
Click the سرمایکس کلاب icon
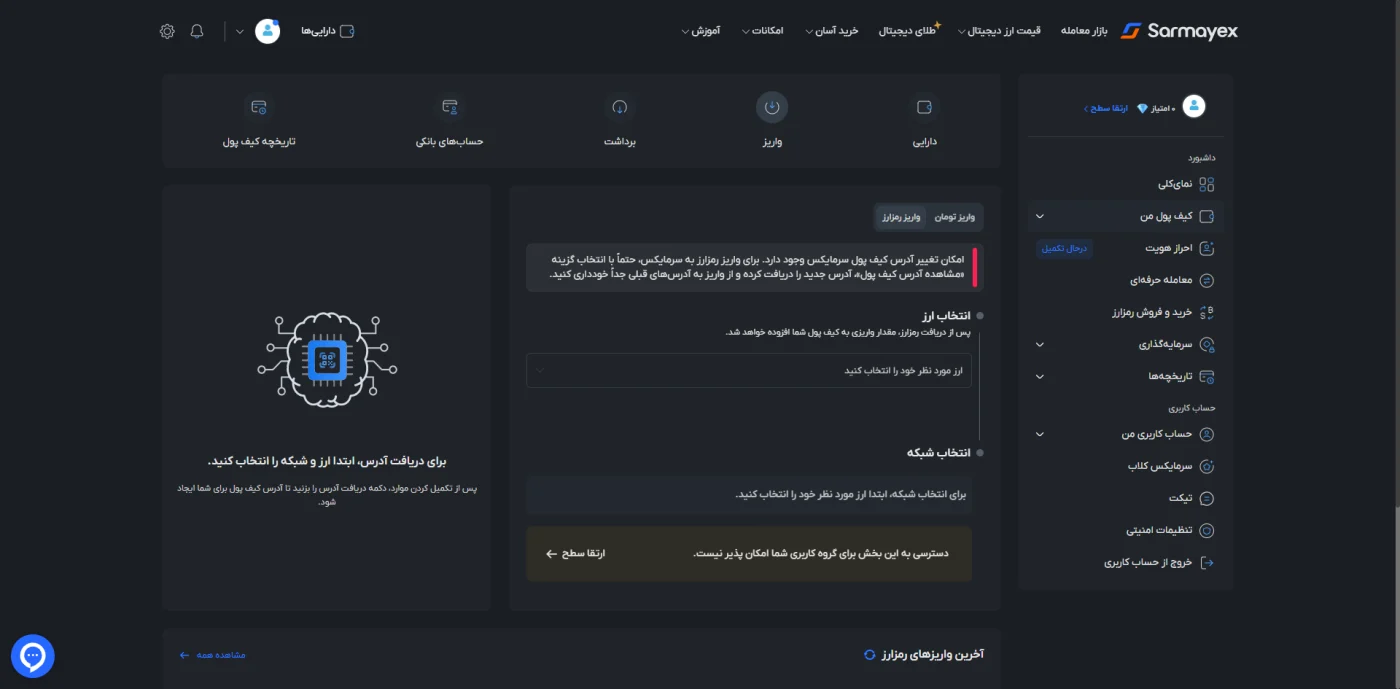click(x=1207, y=466)
